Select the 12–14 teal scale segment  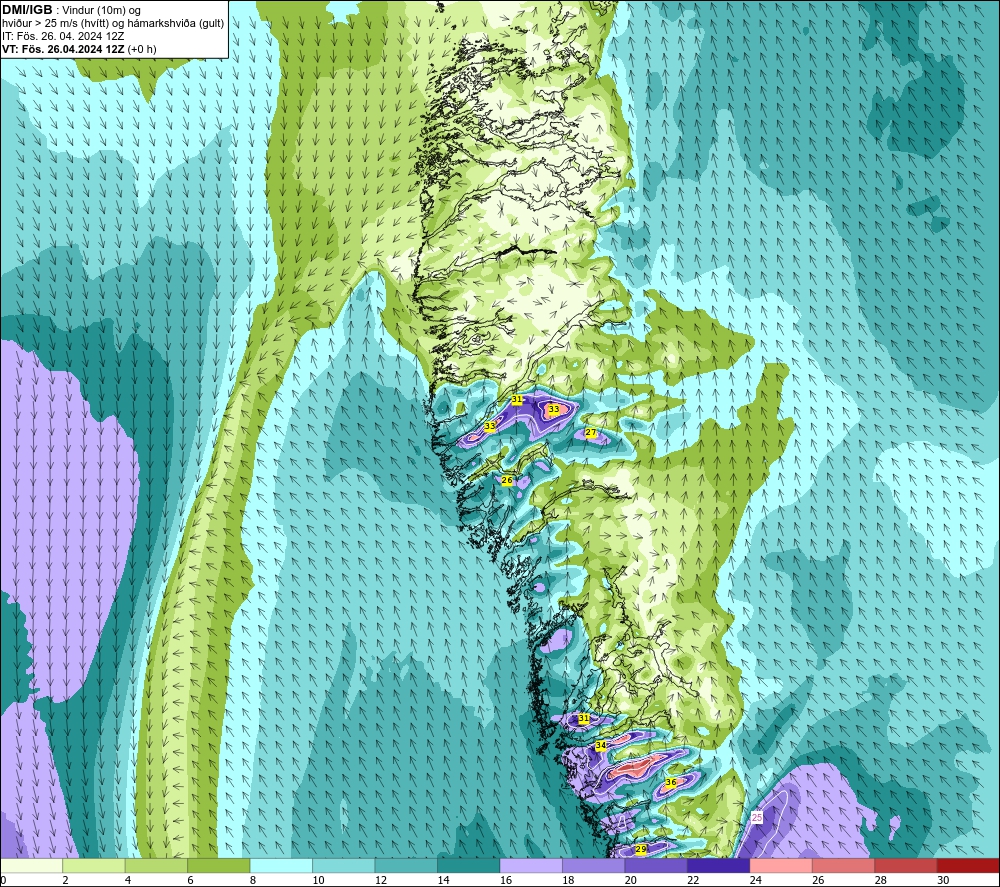pos(406,865)
